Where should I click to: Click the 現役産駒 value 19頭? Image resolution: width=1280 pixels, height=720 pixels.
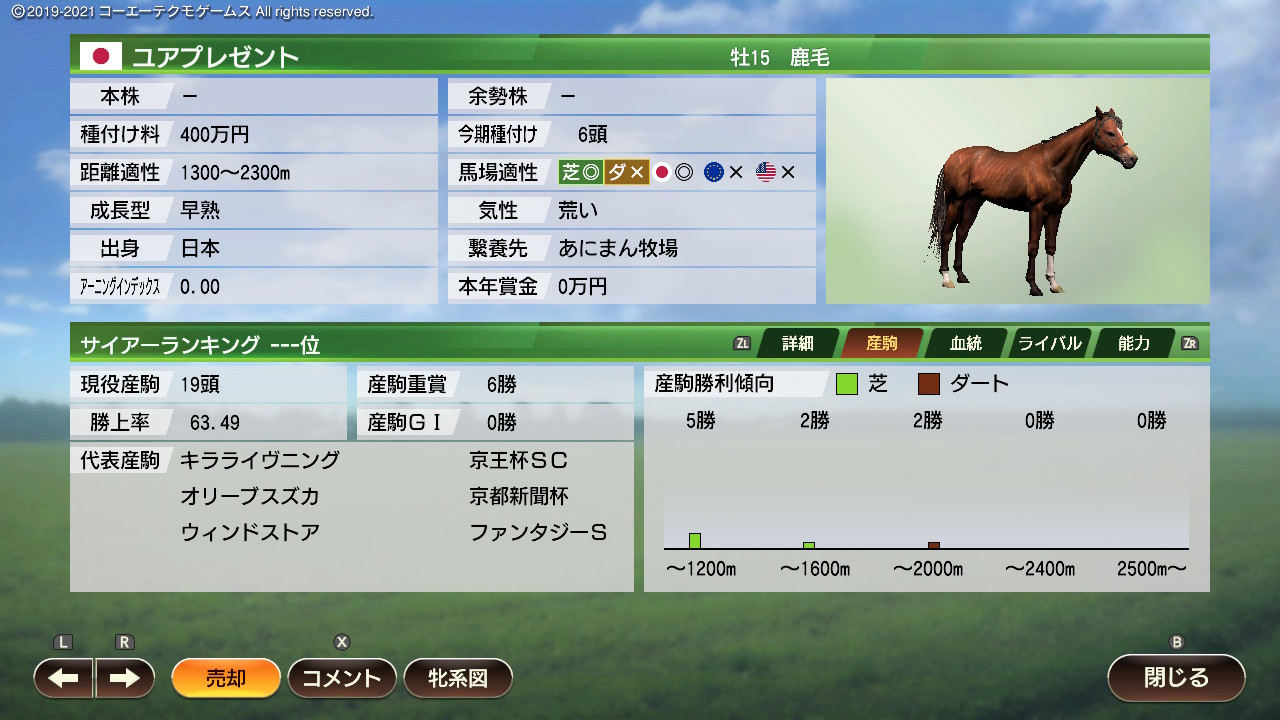(x=200, y=384)
